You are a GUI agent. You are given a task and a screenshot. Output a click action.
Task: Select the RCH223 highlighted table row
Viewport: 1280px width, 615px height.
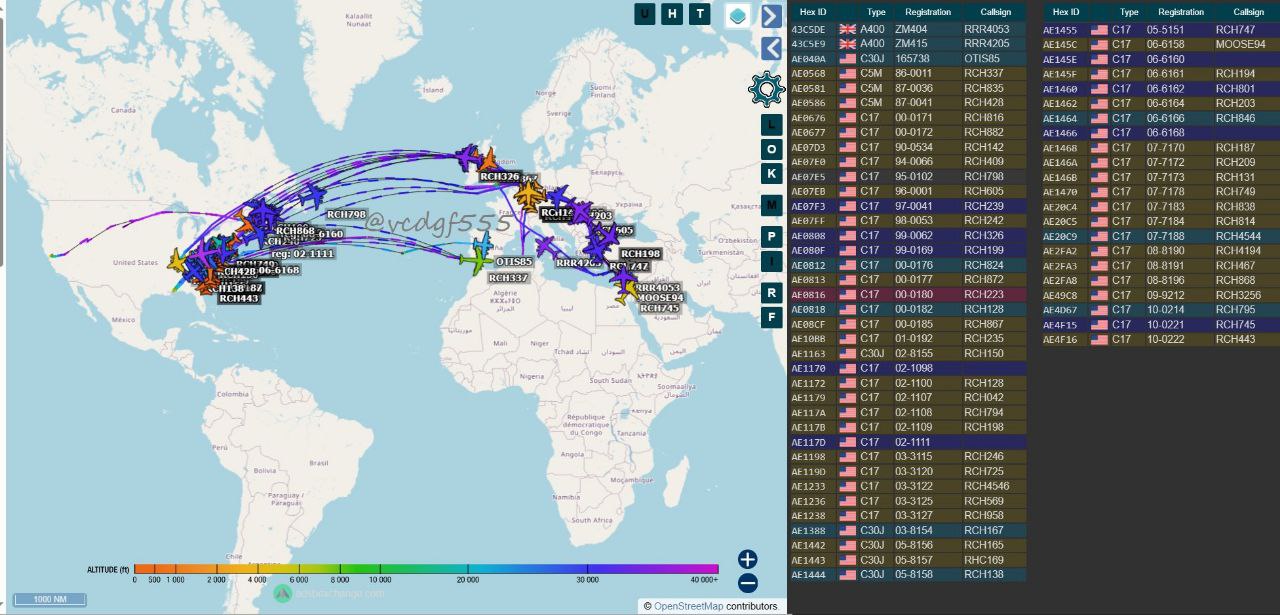[x=908, y=295]
